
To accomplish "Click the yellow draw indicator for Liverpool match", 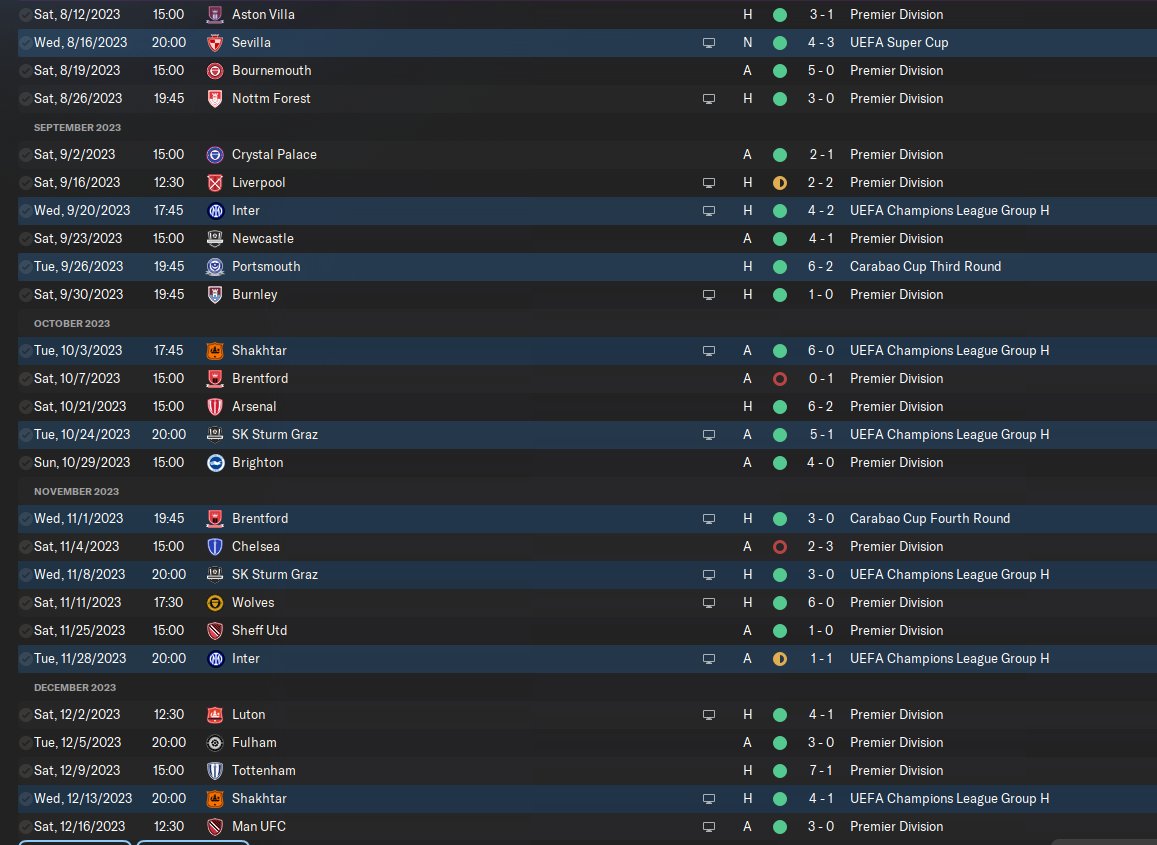I will click(779, 183).
